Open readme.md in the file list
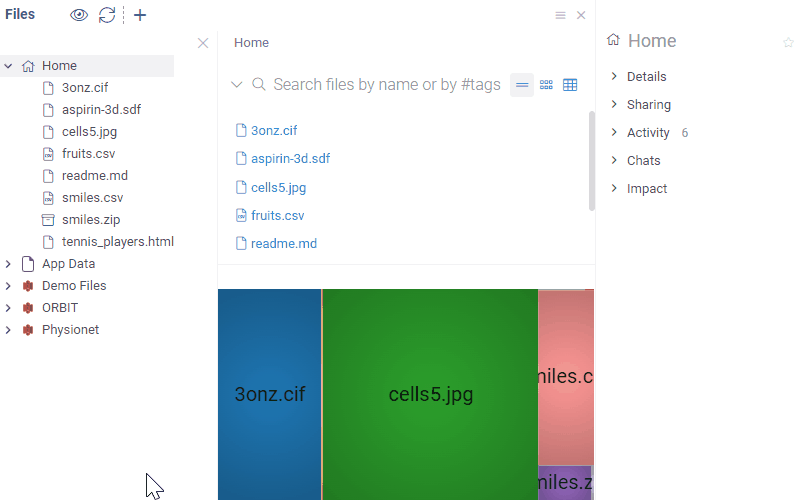 (x=284, y=244)
